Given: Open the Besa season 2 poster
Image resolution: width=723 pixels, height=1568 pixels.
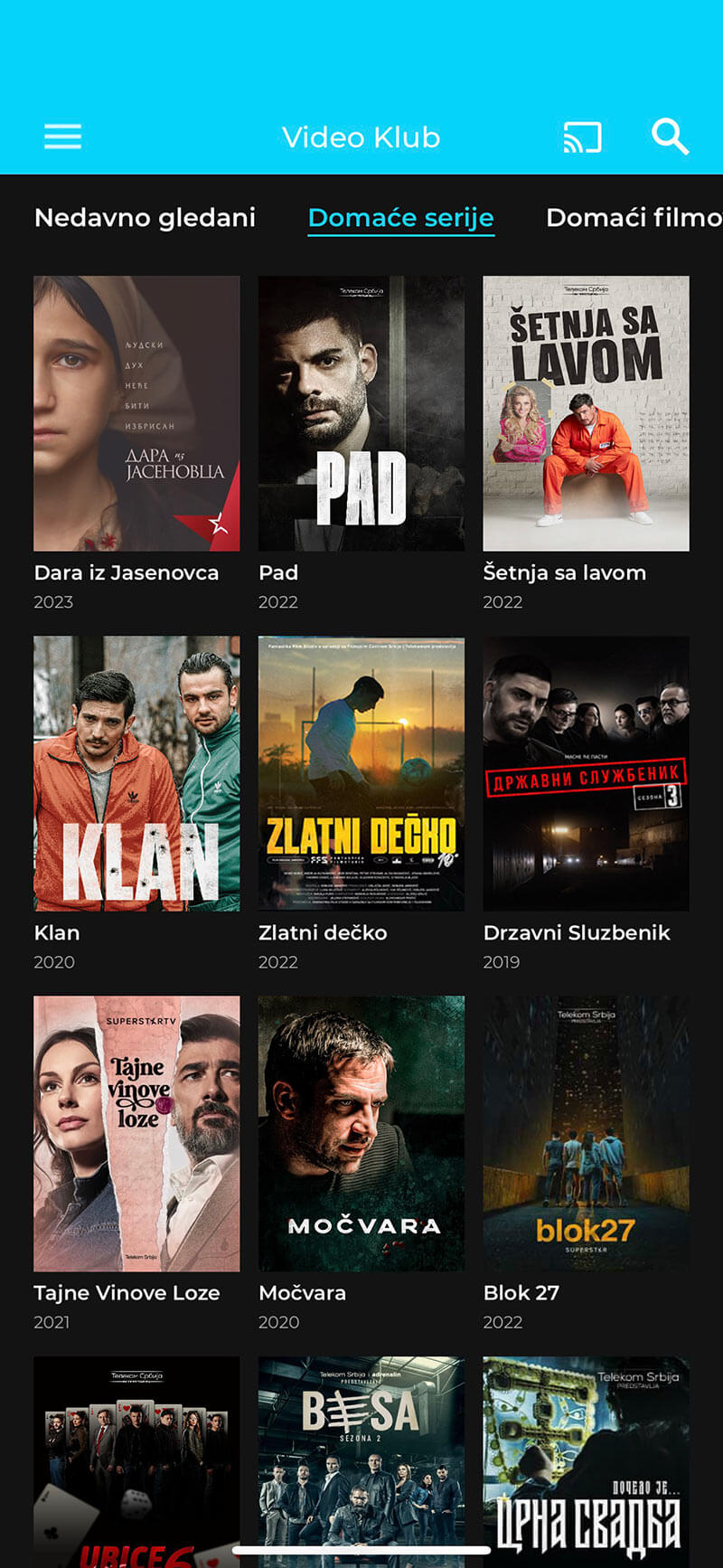Looking at the screenshot, I should click(x=361, y=1461).
